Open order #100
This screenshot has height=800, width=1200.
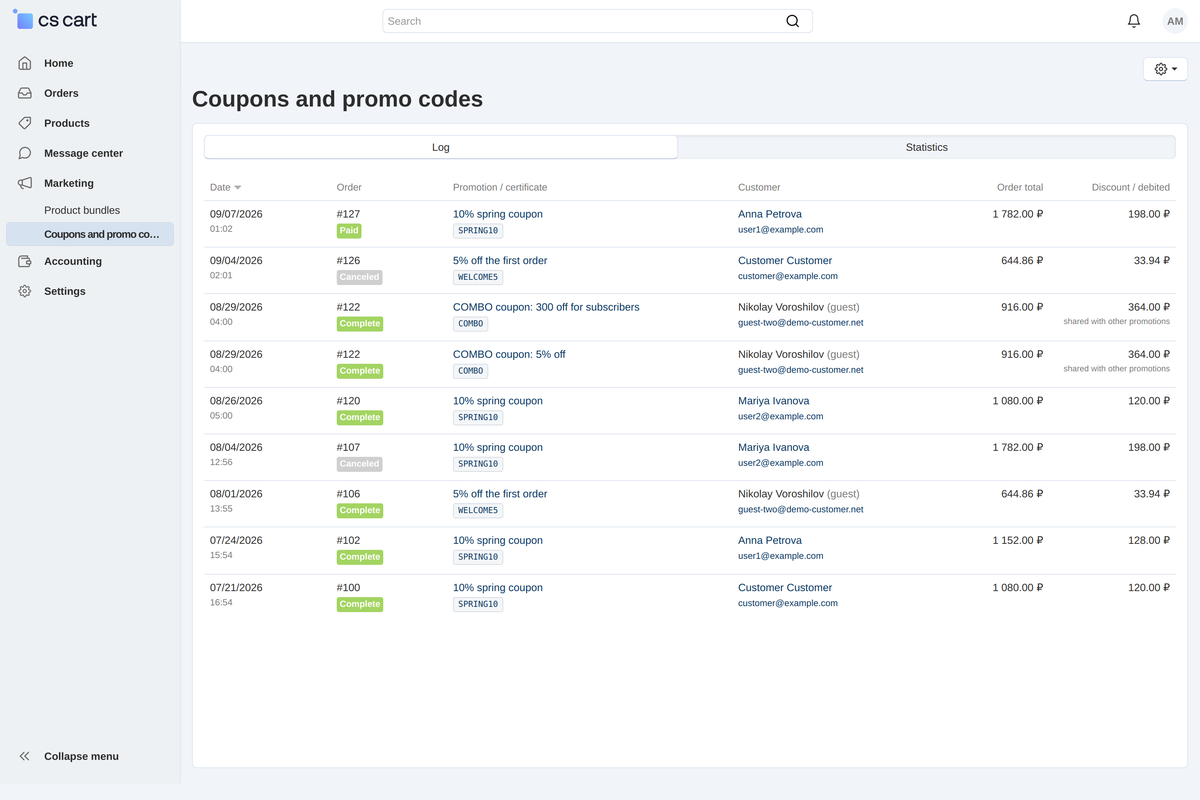348,587
